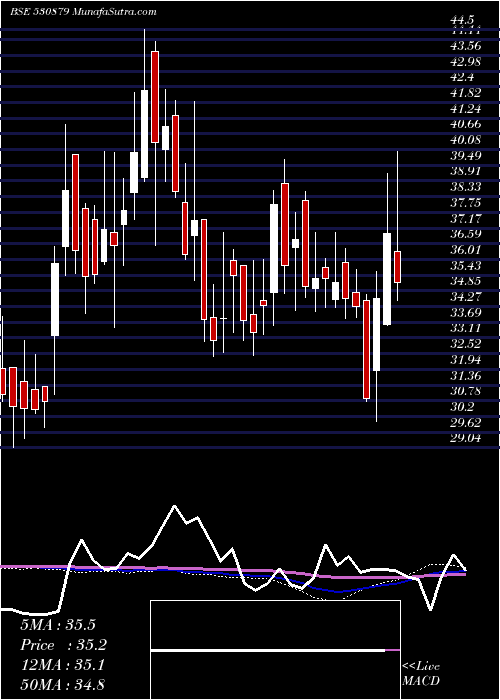This screenshot has height=700, width=500.
Task: Click the 41.24 price axis label
Action: [x=465, y=108]
